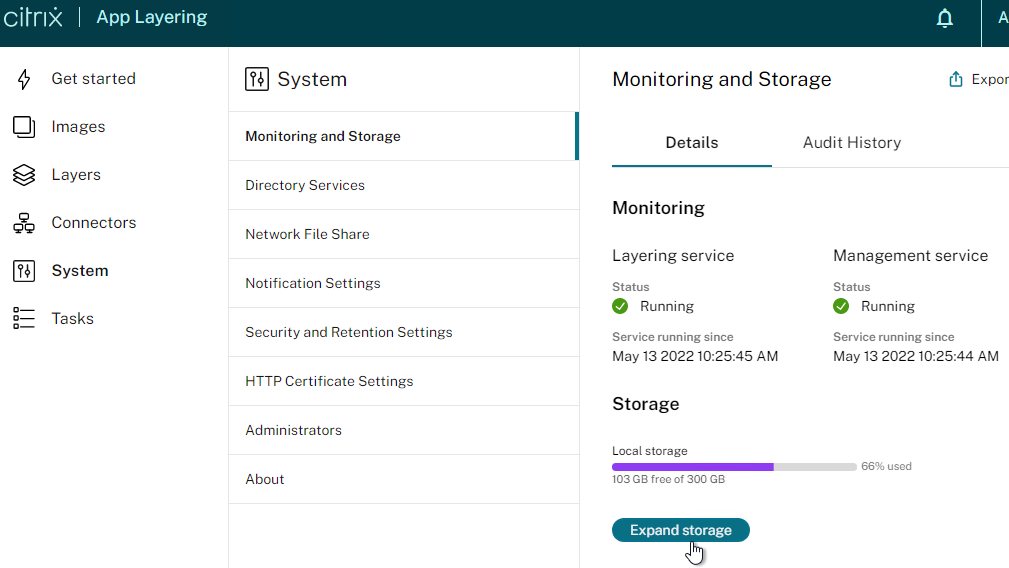Go to Notification Settings
Image resolution: width=1009 pixels, height=568 pixels.
(x=403, y=283)
